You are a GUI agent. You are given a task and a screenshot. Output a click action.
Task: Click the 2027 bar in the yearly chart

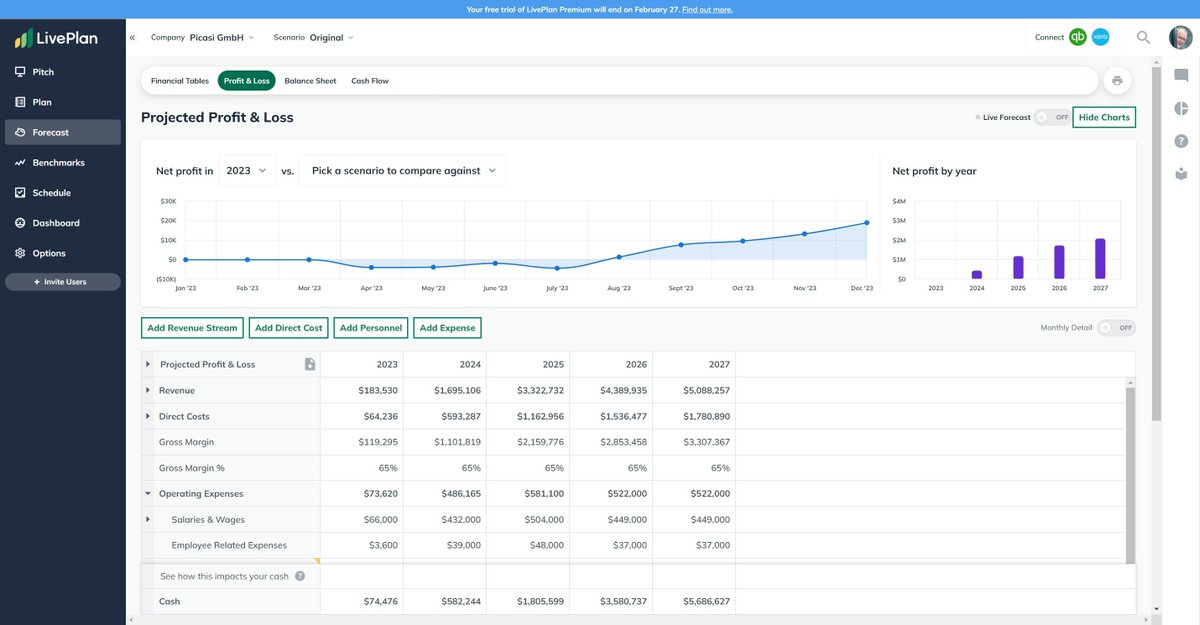coord(1100,259)
